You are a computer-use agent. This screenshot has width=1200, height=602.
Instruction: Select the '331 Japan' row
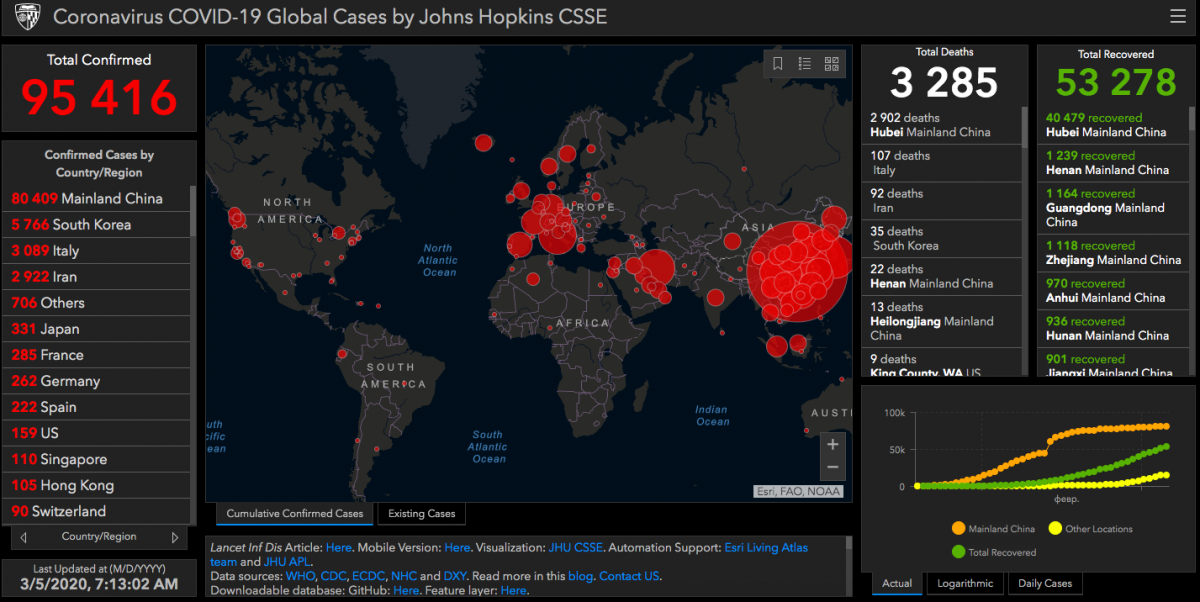pos(97,328)
